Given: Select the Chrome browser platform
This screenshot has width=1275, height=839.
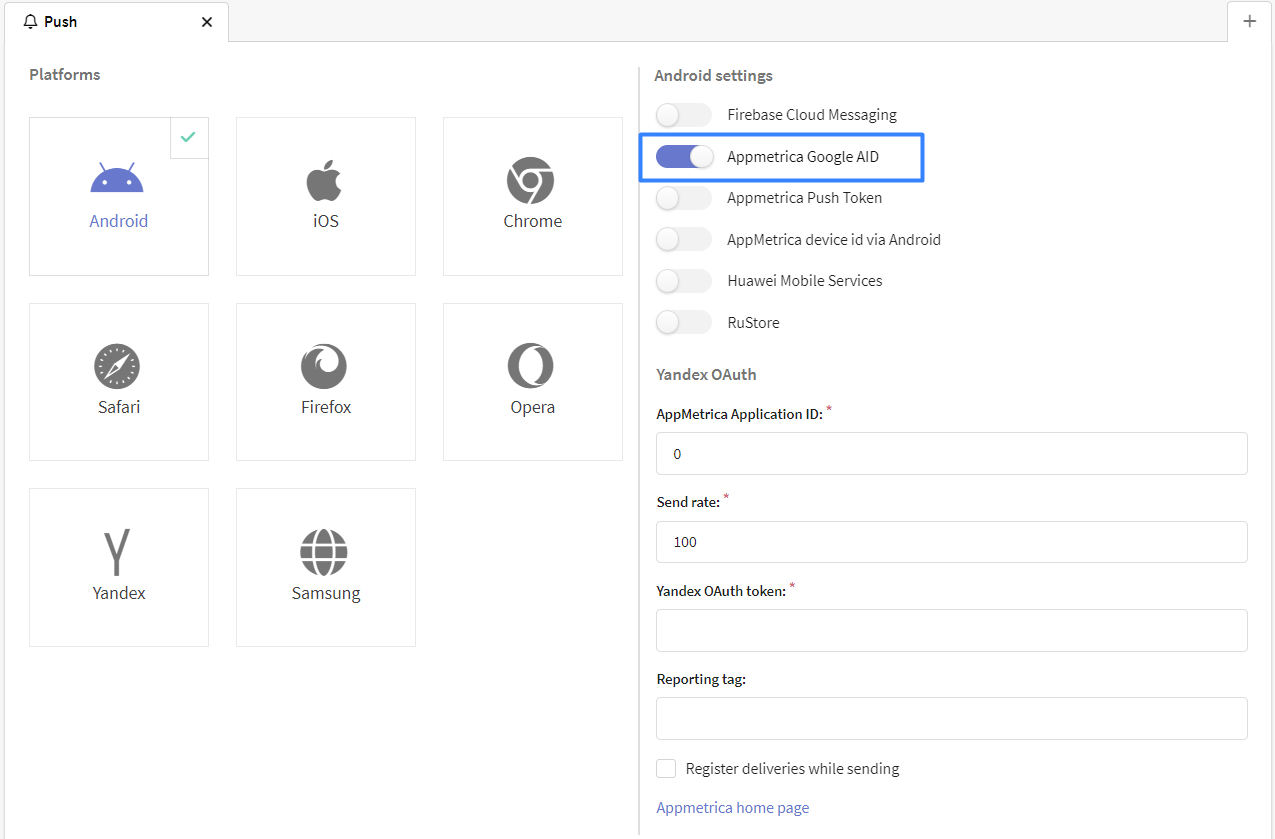Looking at the screenshot, I should coord(533,196).
